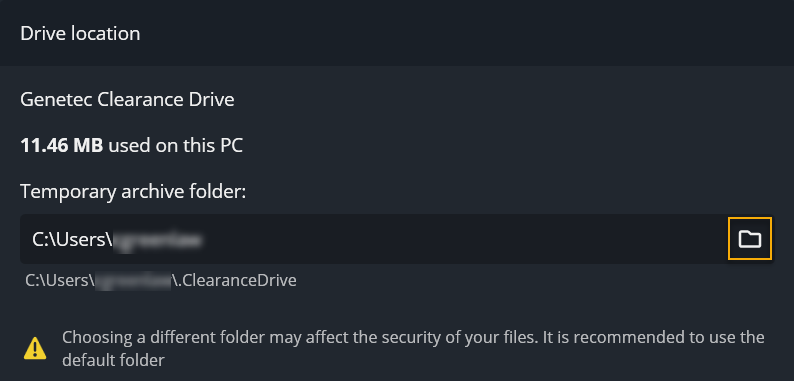Click the 'used on this PC' text
The height and width of the screenshot is (381, 794).
tap(176, 146)
